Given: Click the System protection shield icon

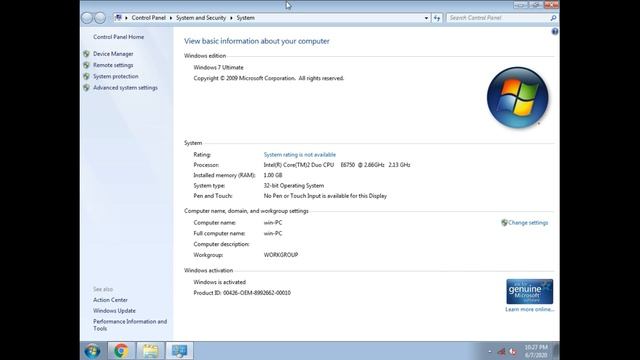Looking at the screenshot, I should (86, 76).
